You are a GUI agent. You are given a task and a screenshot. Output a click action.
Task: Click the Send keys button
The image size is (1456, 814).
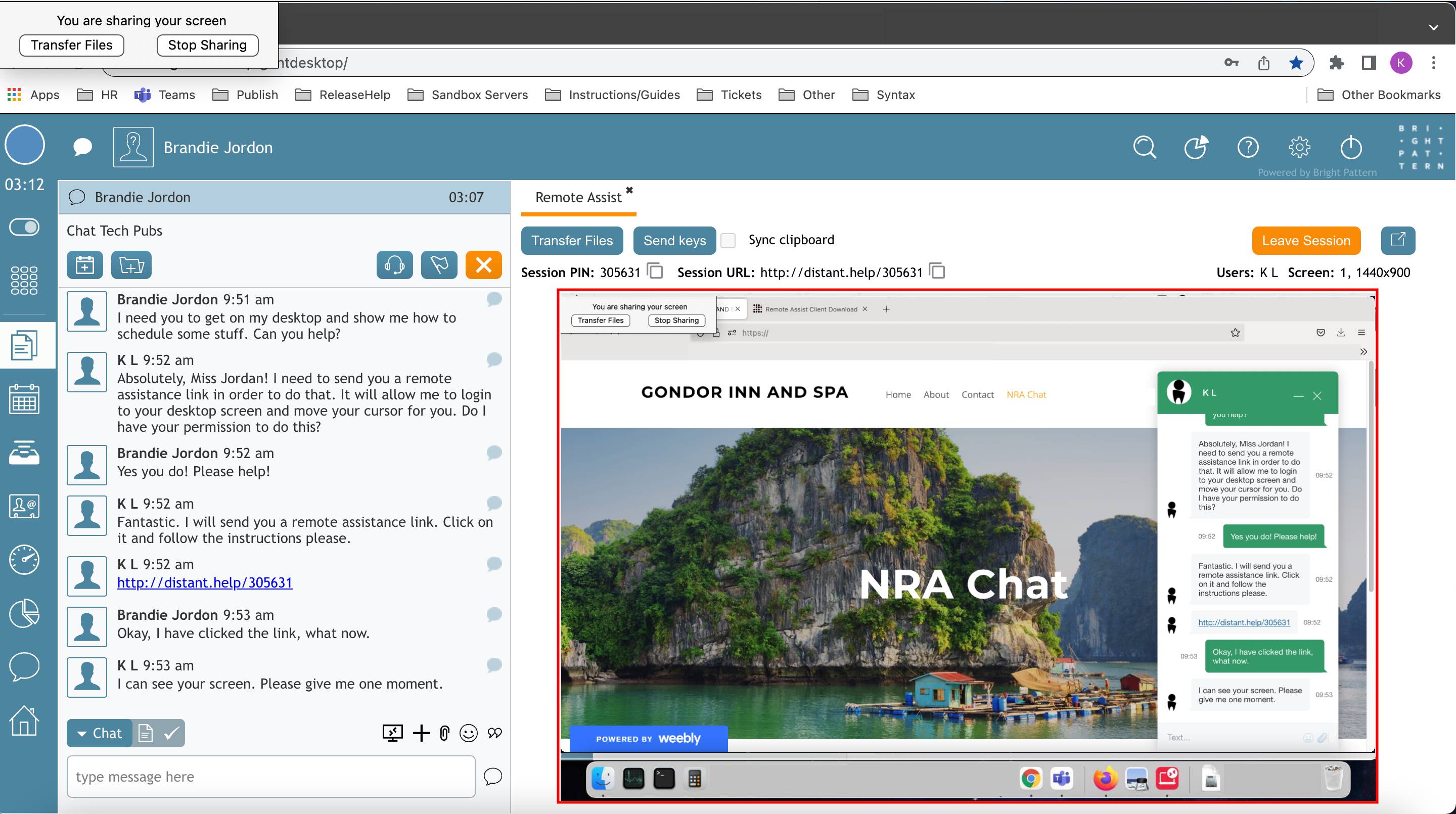coord(675,240)
